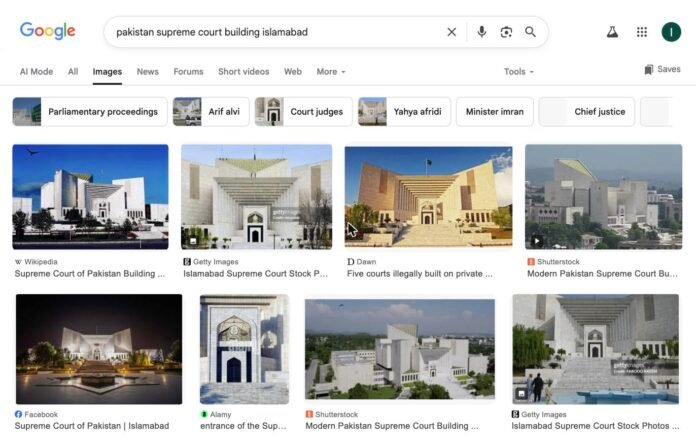This screenshot has width=696, height=445.
Task: Switch to the News tab
Action: point(147,71)
